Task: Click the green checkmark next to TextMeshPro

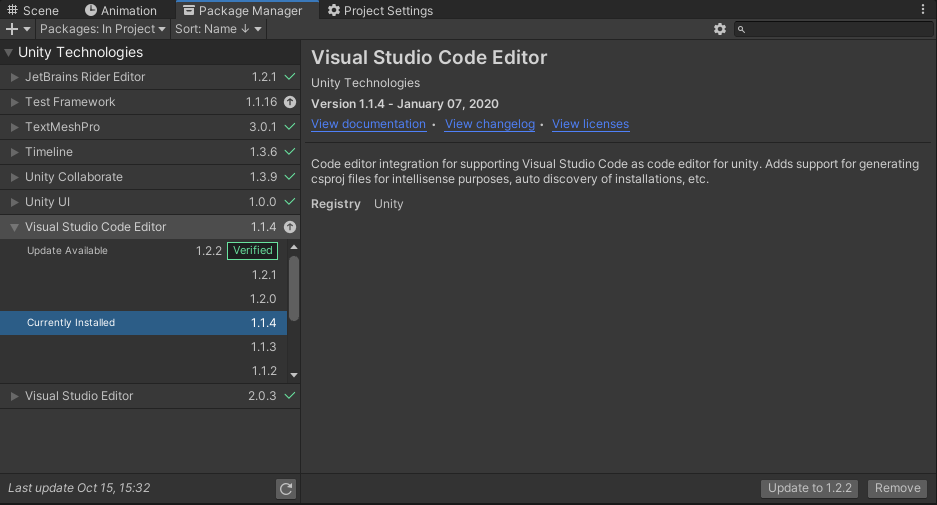Action: (290, 127)
